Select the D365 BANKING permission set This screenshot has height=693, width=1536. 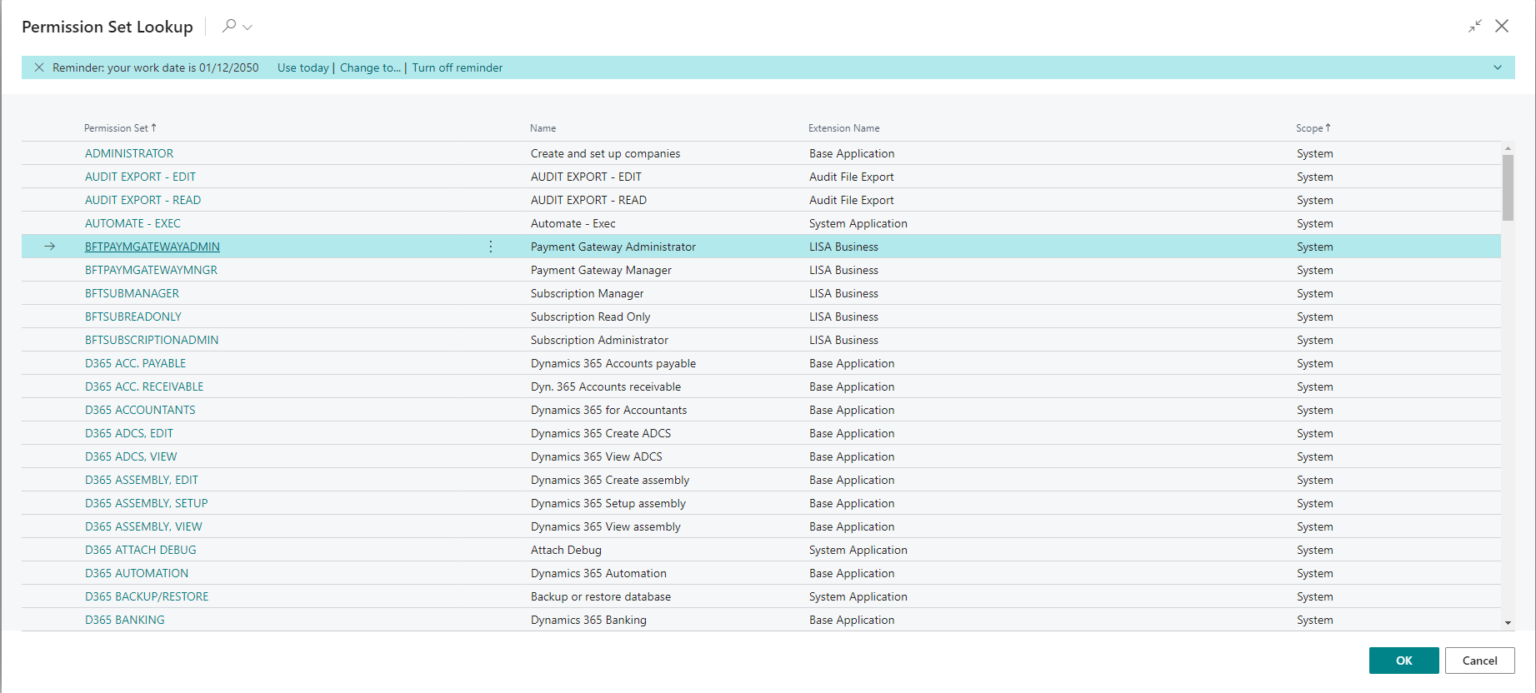pos(125,620)
